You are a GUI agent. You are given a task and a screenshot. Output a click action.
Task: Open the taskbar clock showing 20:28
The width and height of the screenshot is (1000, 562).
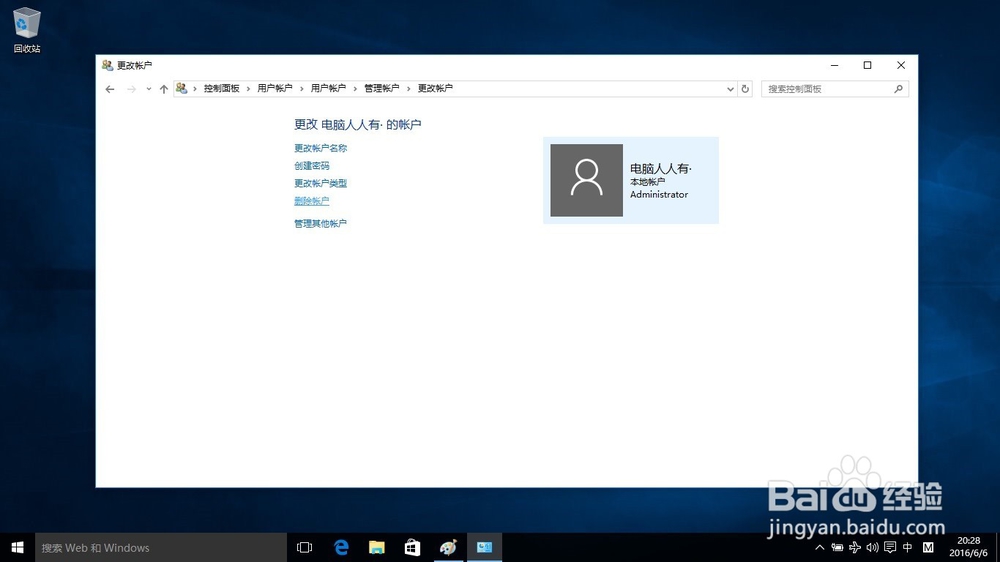point(968,547)
